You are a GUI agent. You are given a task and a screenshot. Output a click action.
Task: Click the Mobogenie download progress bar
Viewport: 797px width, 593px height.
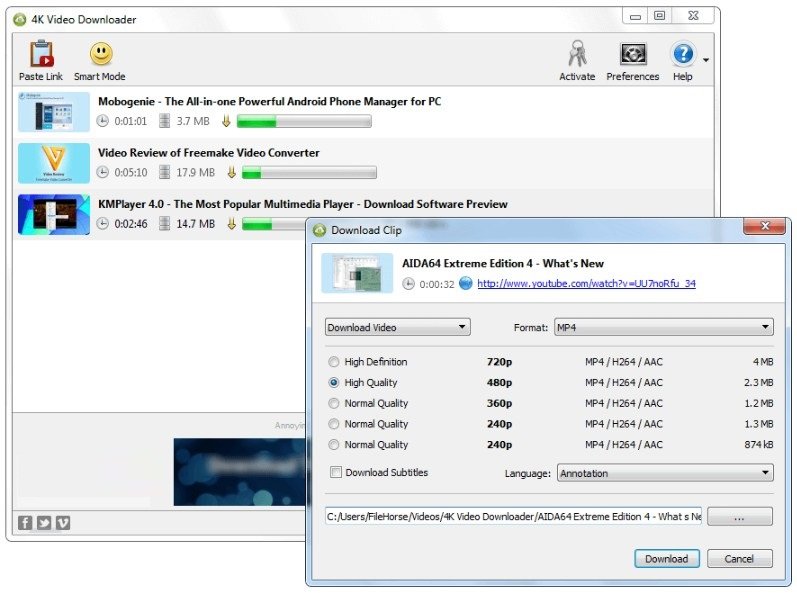click(x=304, y=121)
